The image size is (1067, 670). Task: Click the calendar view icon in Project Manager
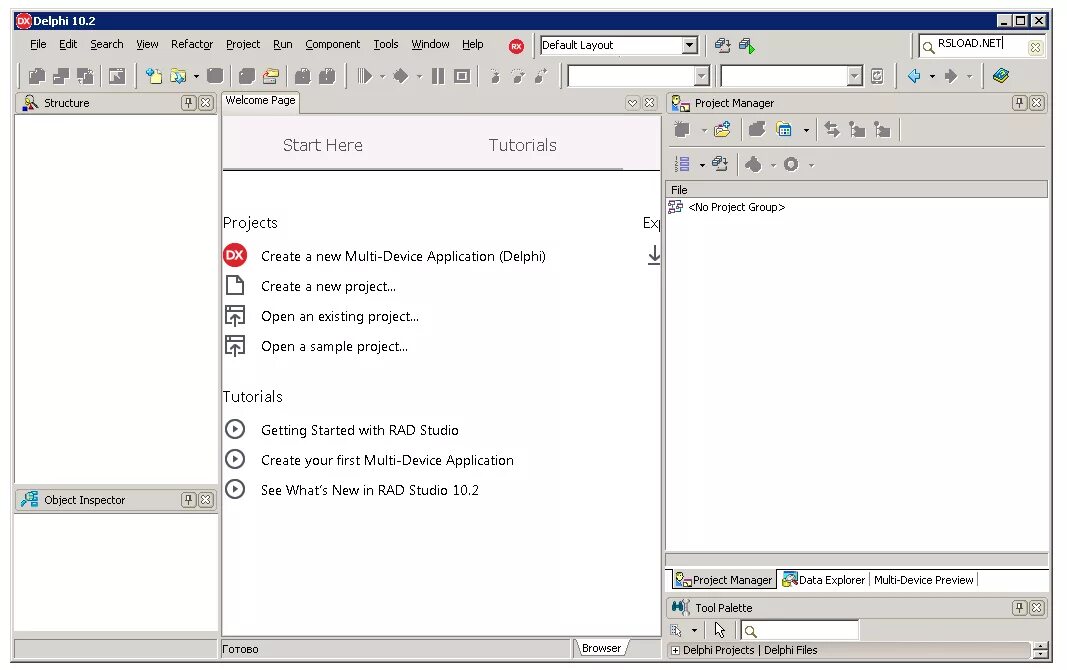tap(784, 129)
